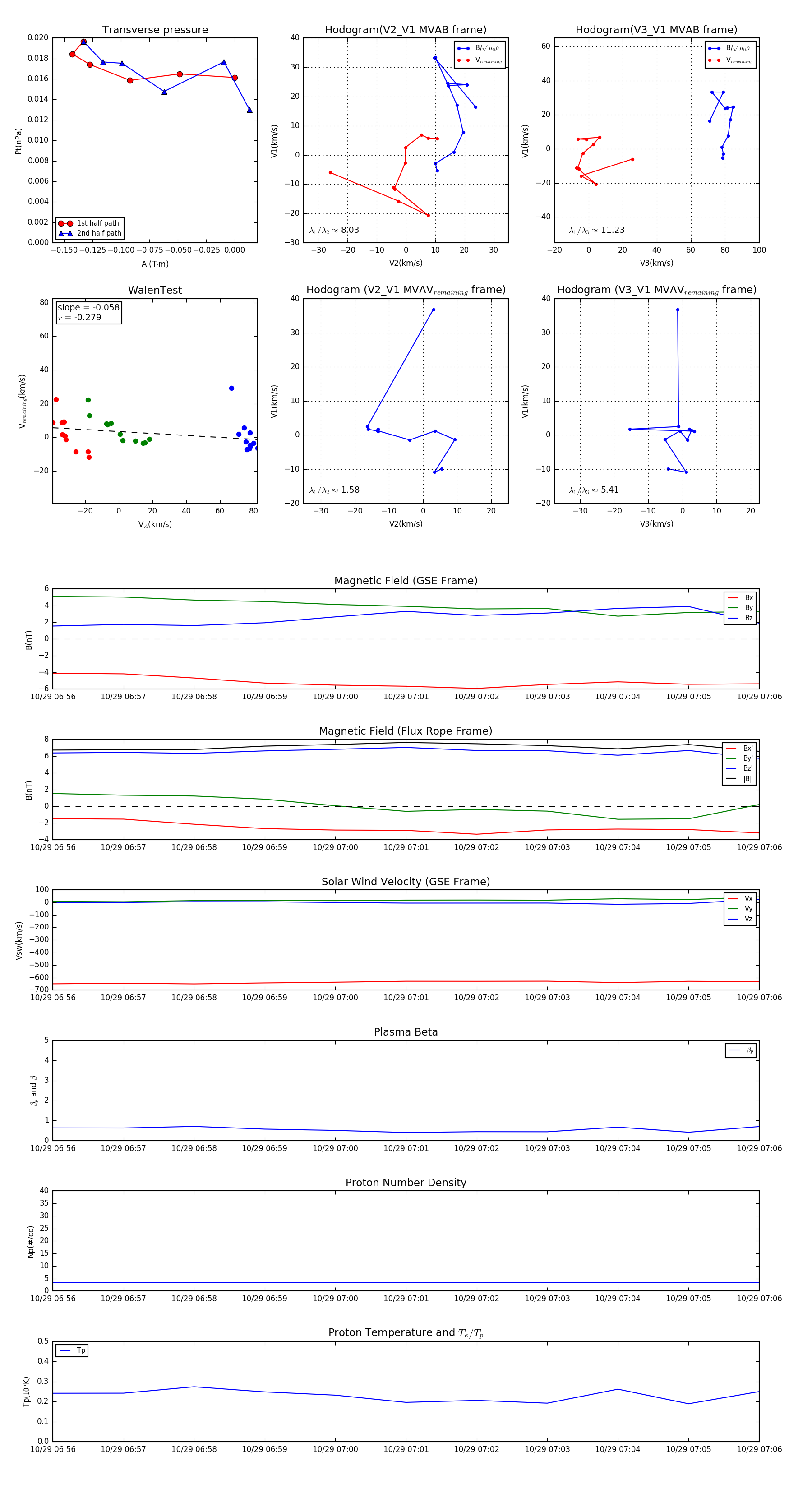Image resolution: width=812 pixels, height=1489 pixels.
Task: Click the By' legend entry in flux rope panel
Action: (740, 759)
